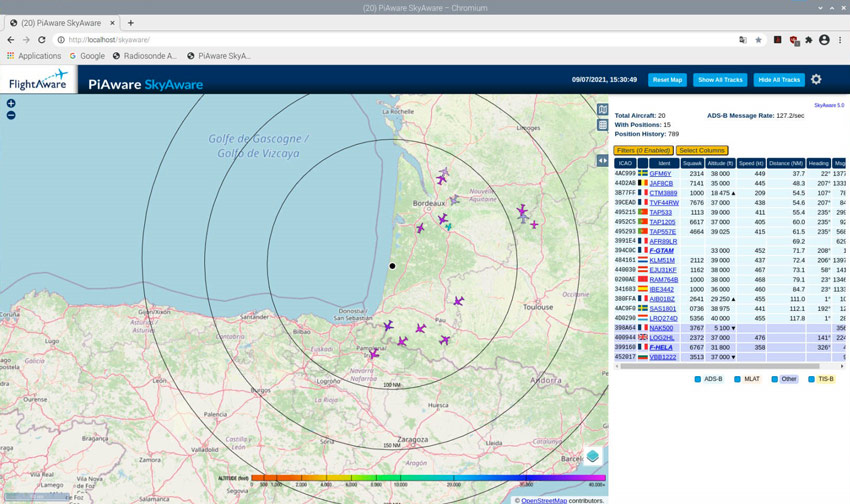
Task: Open the SAS1801 flight link
Action: pyautogui.click(x=662, y=309)
